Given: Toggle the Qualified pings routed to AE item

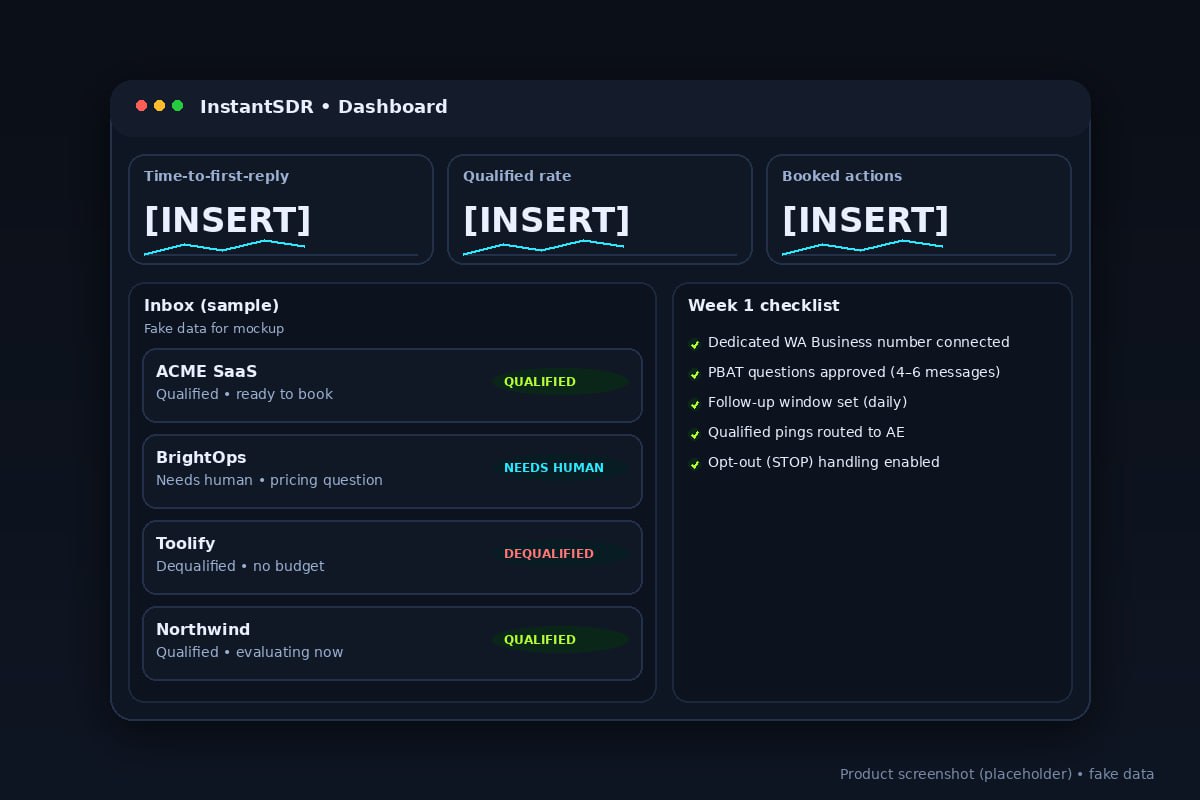Looking at the screenshot, I should pos(695,434).
